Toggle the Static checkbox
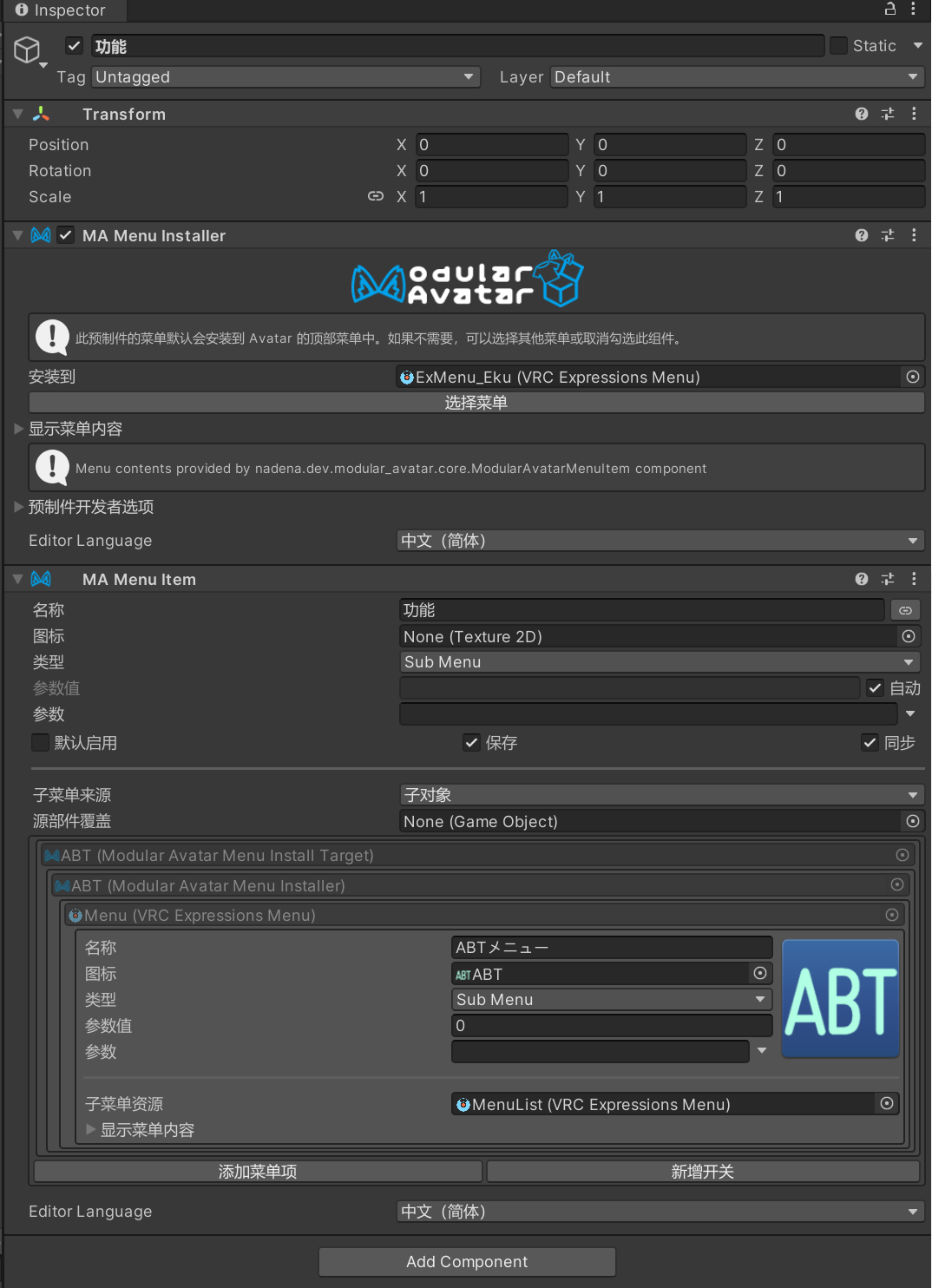Viewport: 932px width, 1288px height. pos(838,46)
